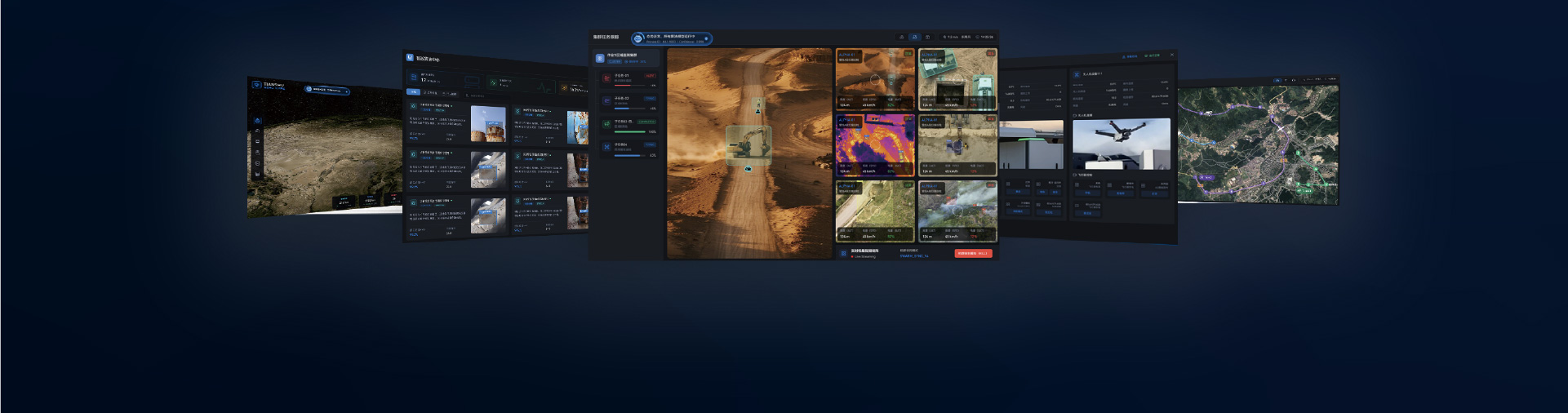Click the red alert sub-task 01 icon
The width and height of the screenshot is (1568, 413).
pos(606,79)
